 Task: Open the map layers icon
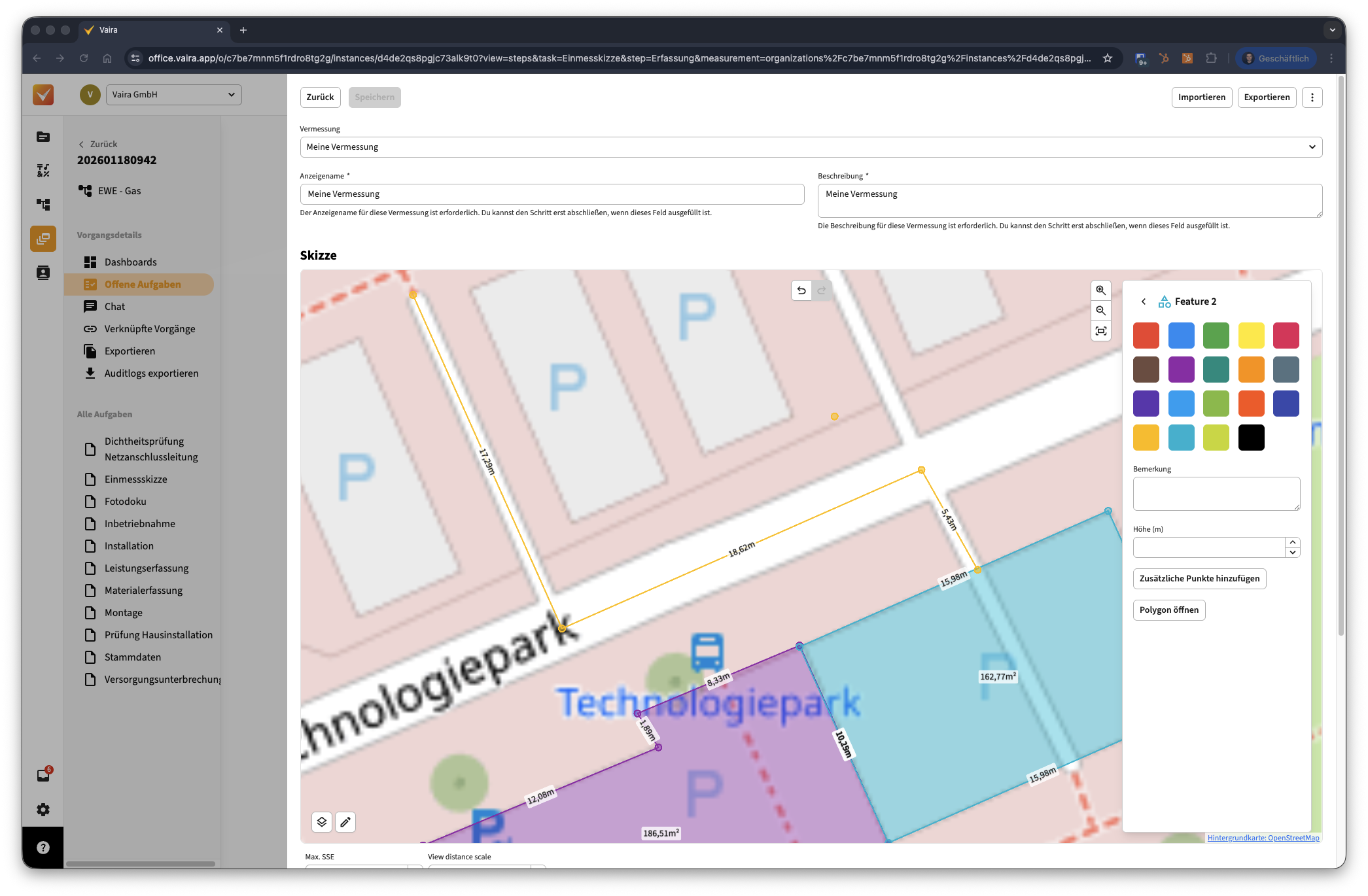pyautogui.click(x=322, y=822)
